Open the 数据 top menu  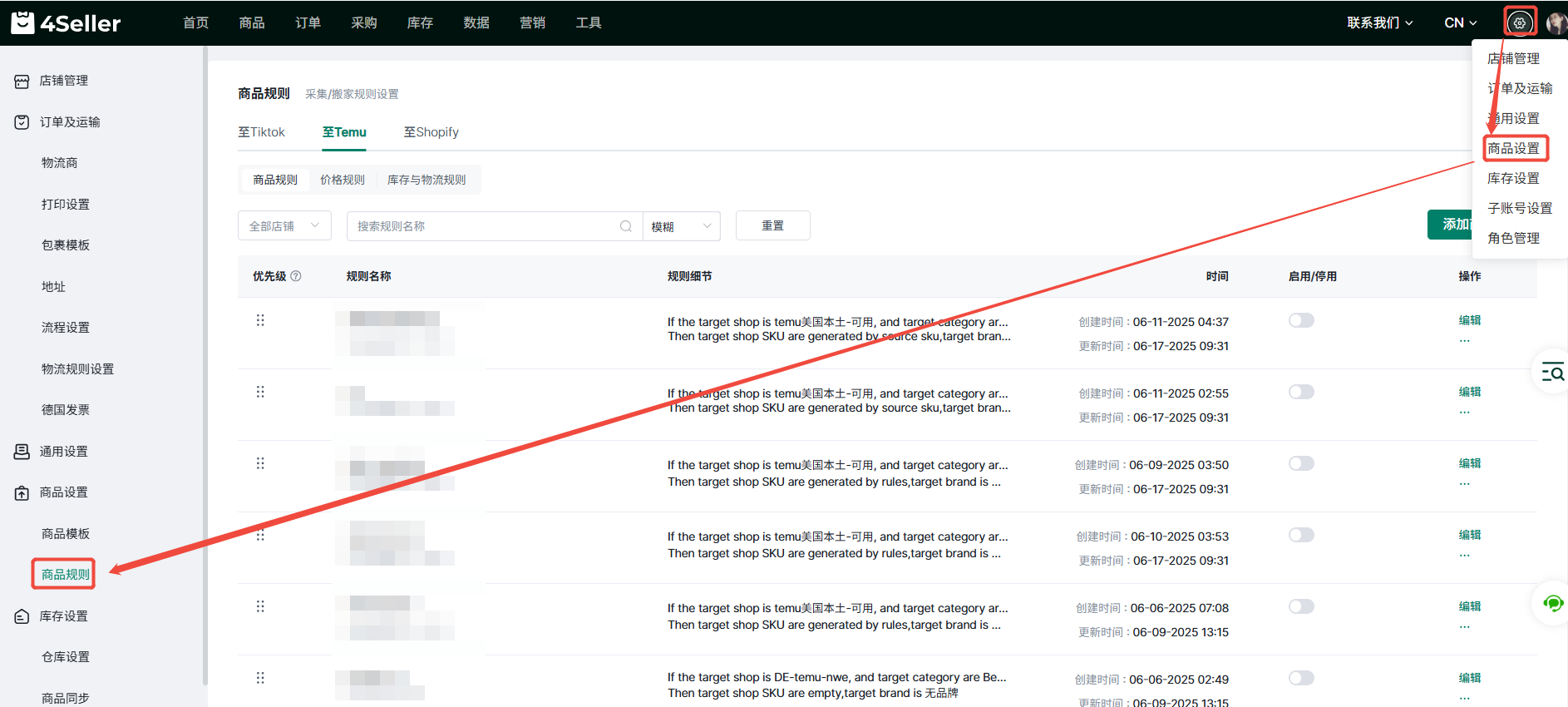(x=476, y=23)
